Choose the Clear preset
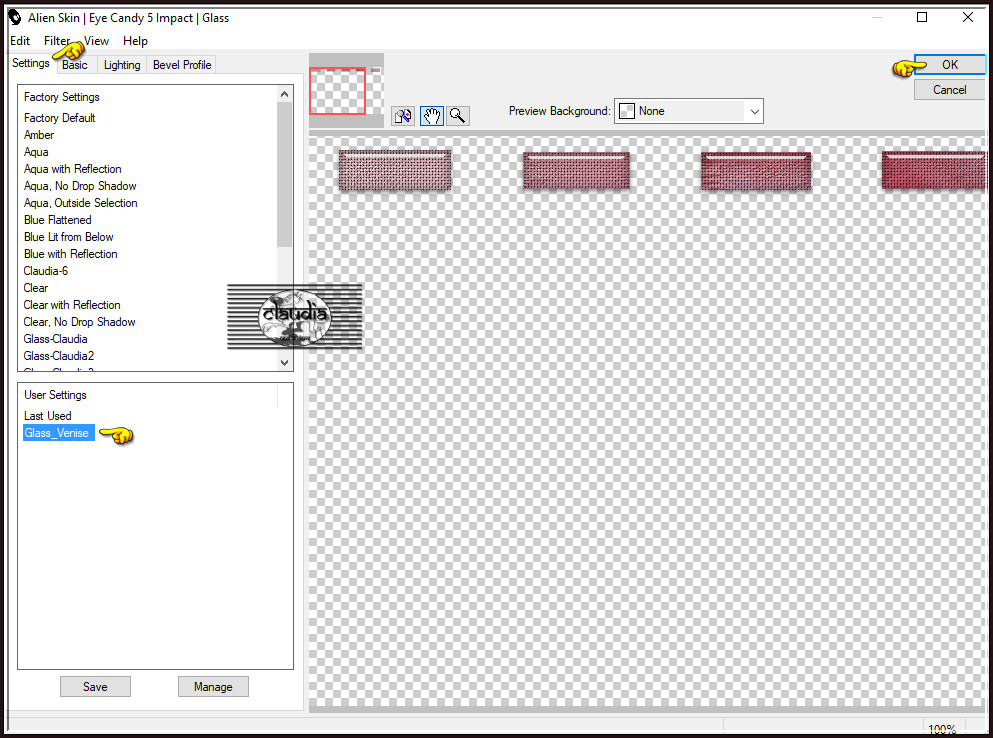This screenshot has width=993, height=738. point(35,288)
